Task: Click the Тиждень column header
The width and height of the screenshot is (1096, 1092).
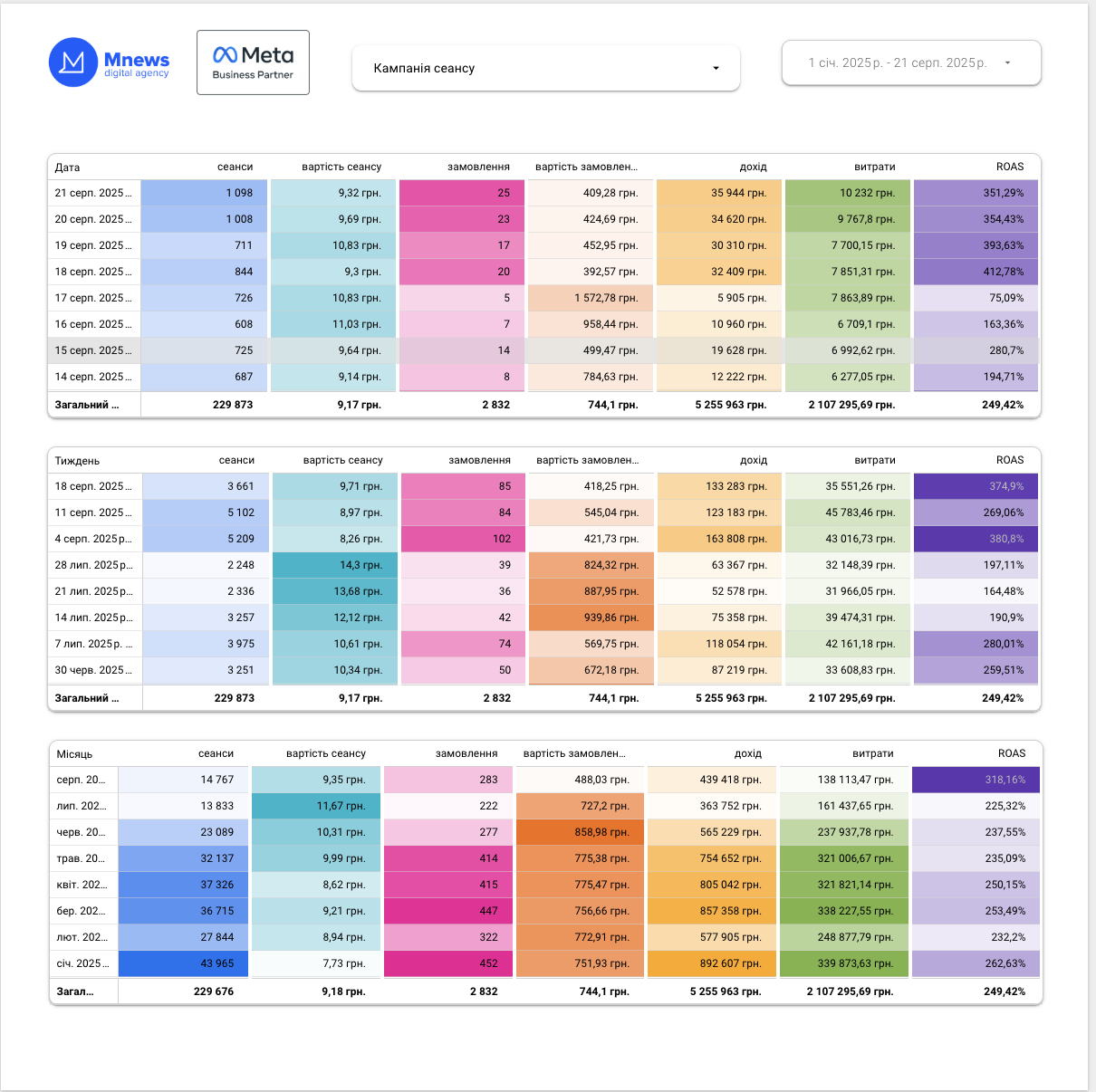Action: pyautogui.click(x=77, y=460)
